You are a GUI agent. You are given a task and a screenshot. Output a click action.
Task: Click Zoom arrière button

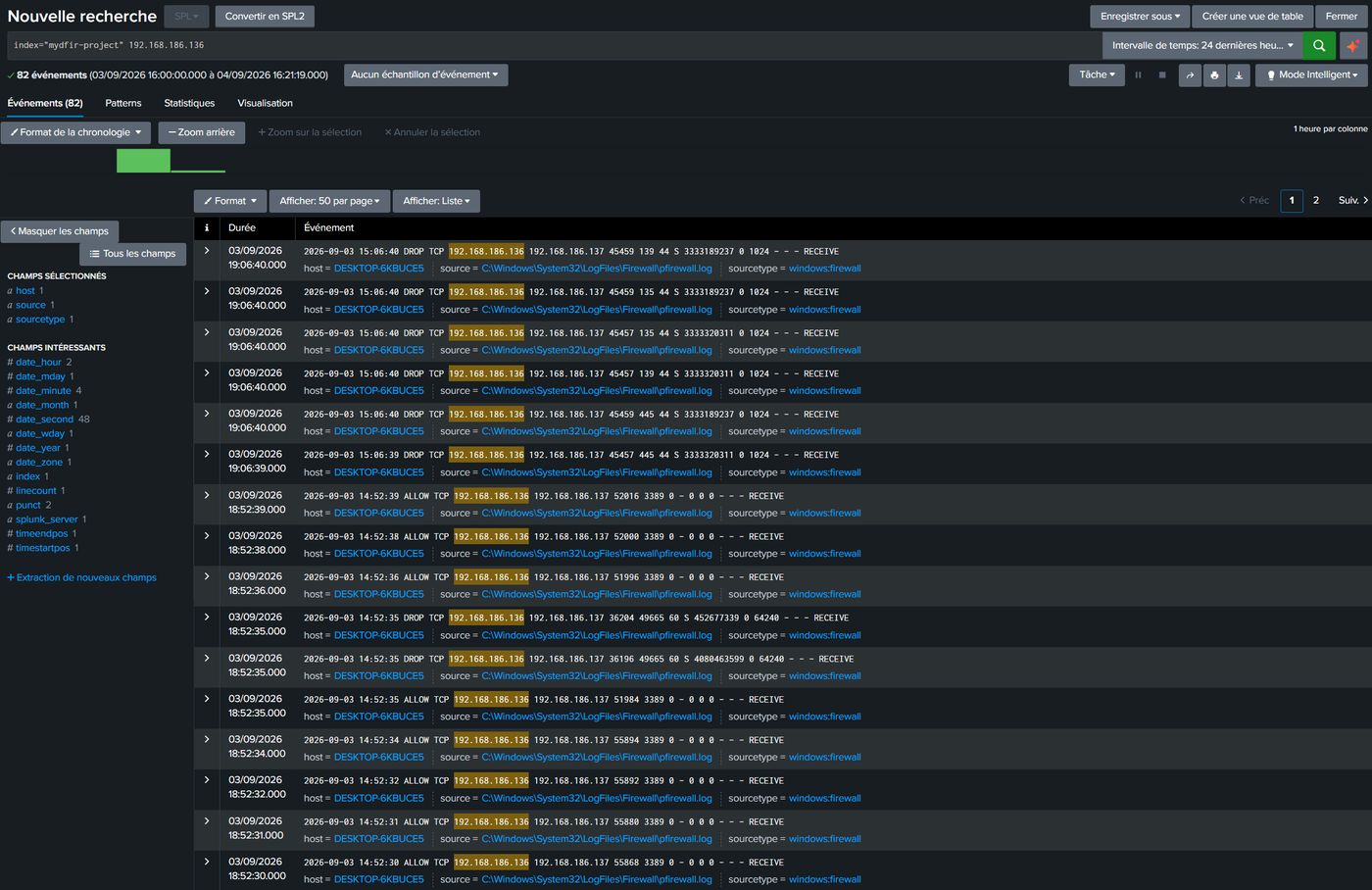pyautogui.click(x=201, y=132)
